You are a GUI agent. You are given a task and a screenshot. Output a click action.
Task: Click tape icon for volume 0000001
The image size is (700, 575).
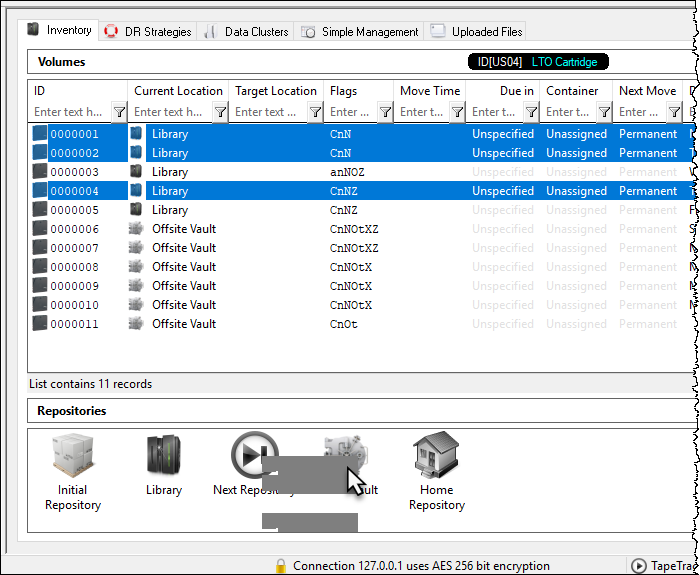[x=40, y=133]
